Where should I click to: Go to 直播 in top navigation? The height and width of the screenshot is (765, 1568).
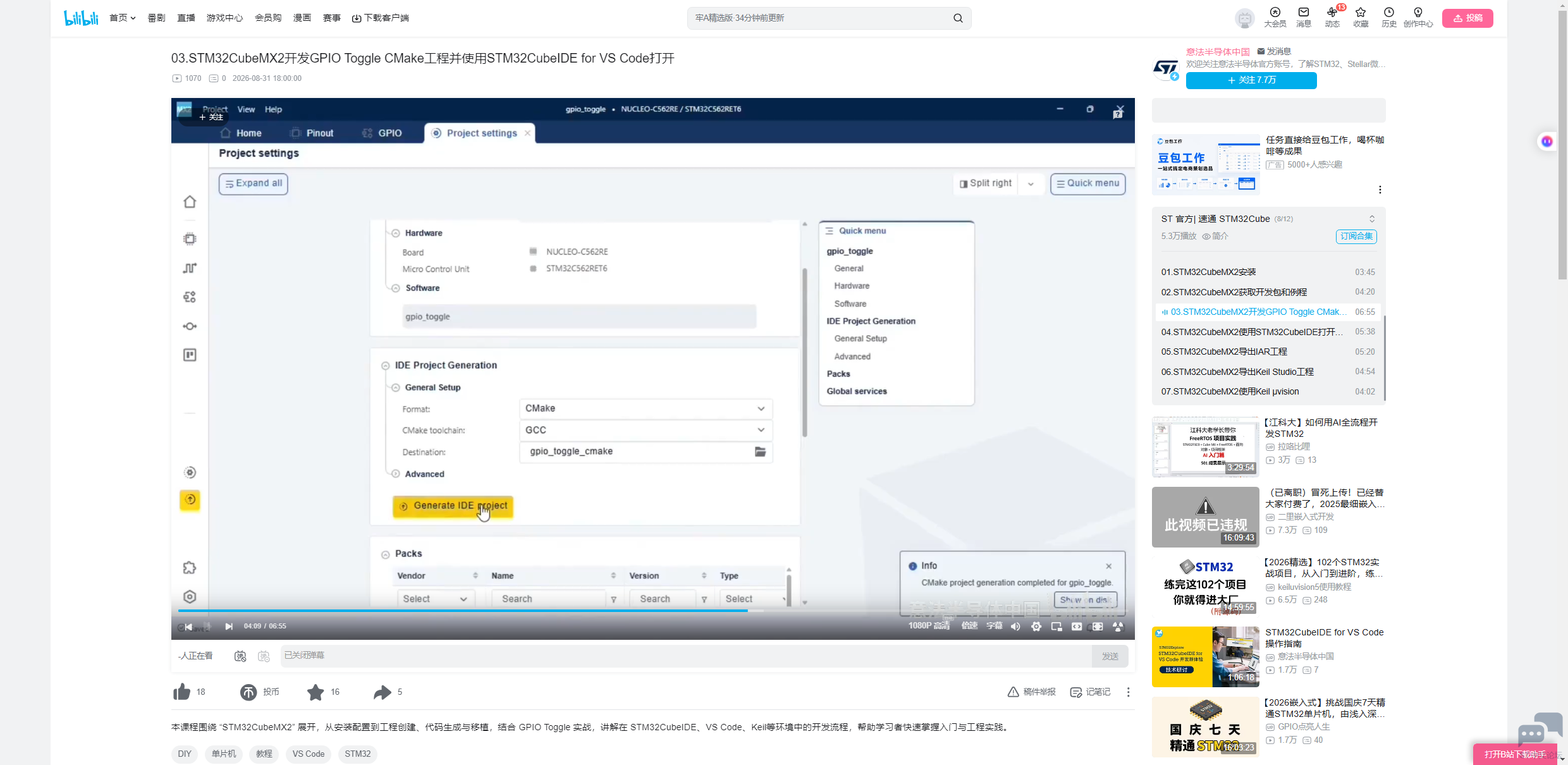pyautogui.click(x=186, y=18)
